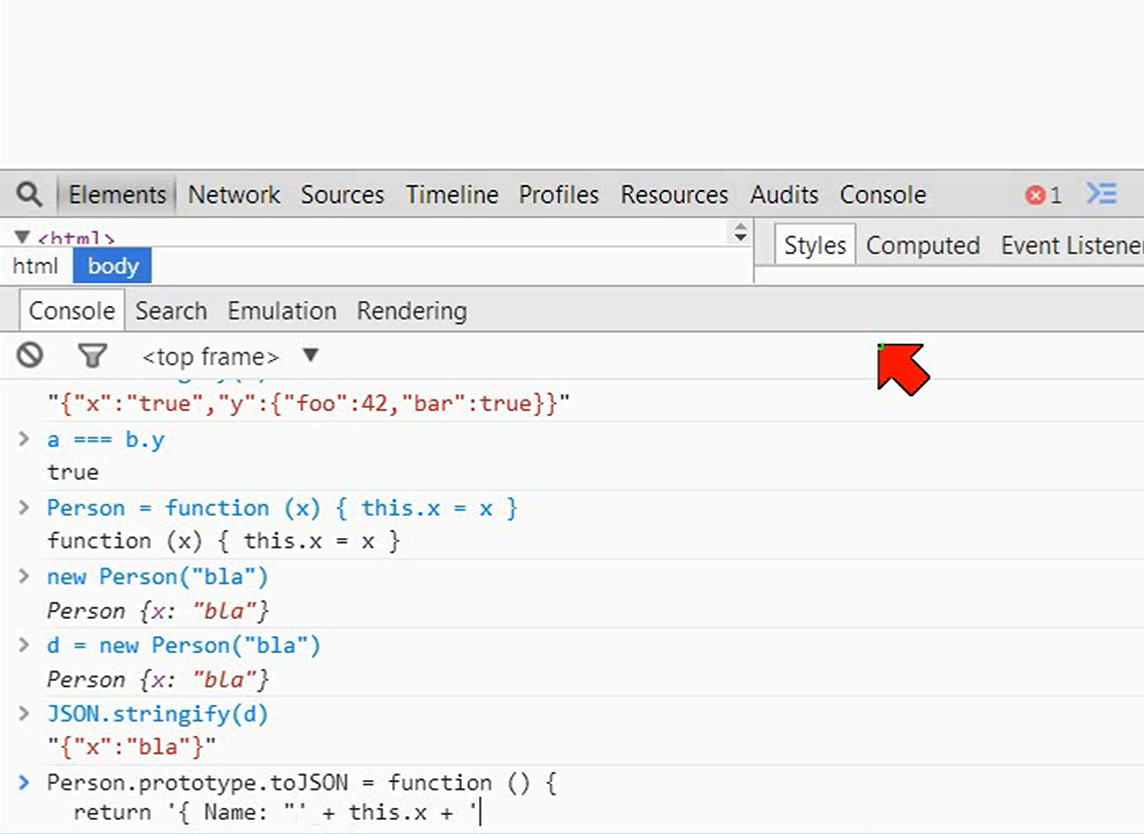This screenshot has height=834, width=1144.
Task: Click the 'a === b.y' console entry
Action: point(106,440)
